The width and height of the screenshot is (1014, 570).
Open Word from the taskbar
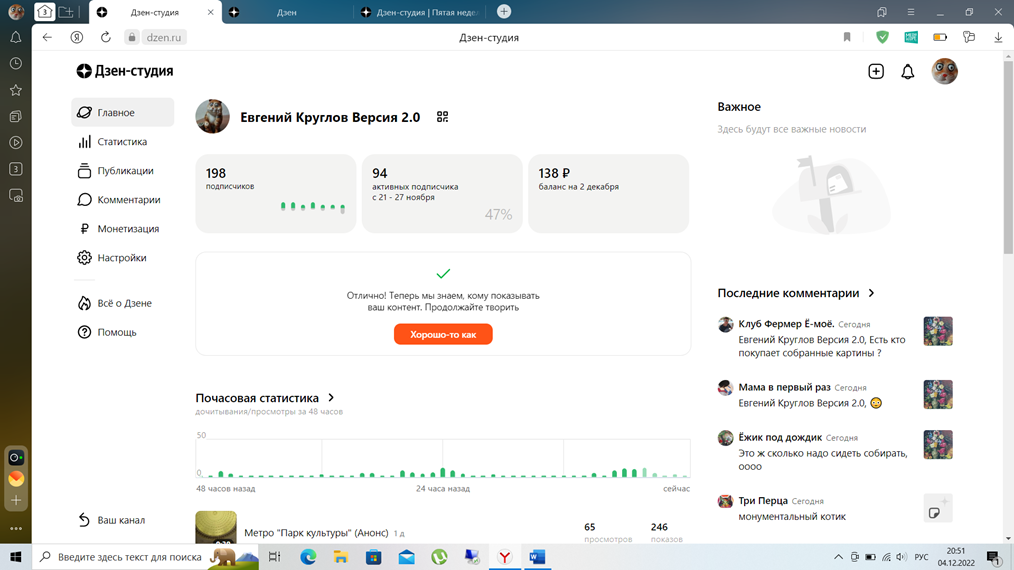click(537, 557)
